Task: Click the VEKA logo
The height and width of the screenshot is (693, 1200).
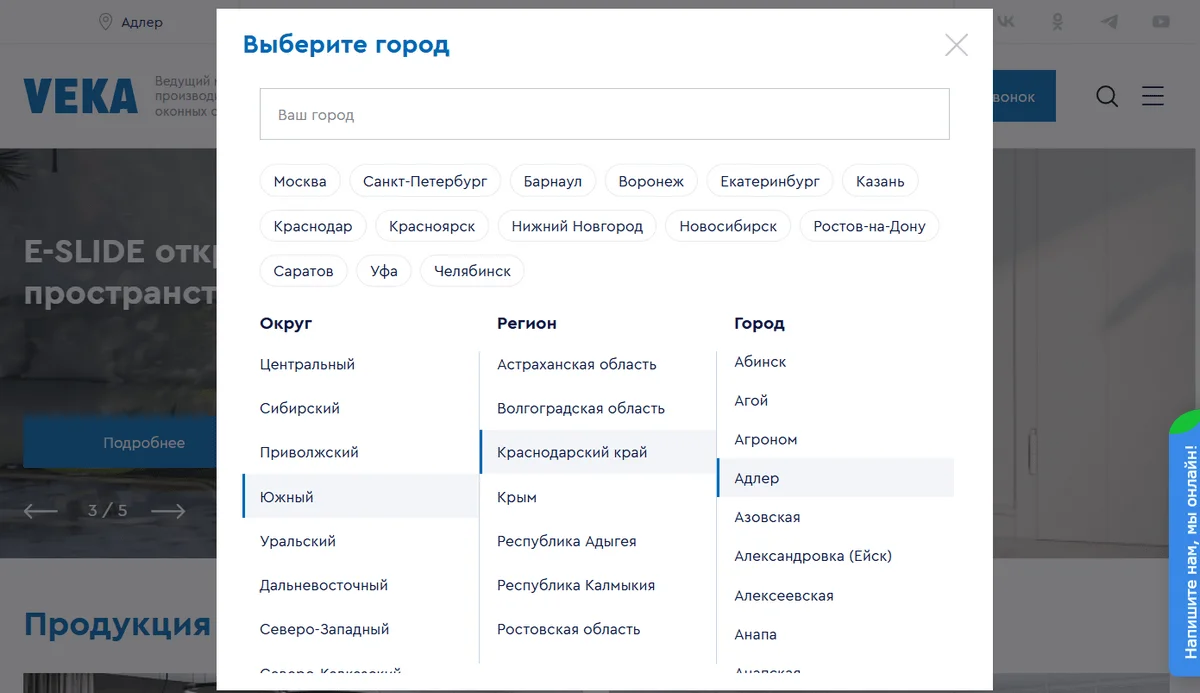Action: click(81, 96)
